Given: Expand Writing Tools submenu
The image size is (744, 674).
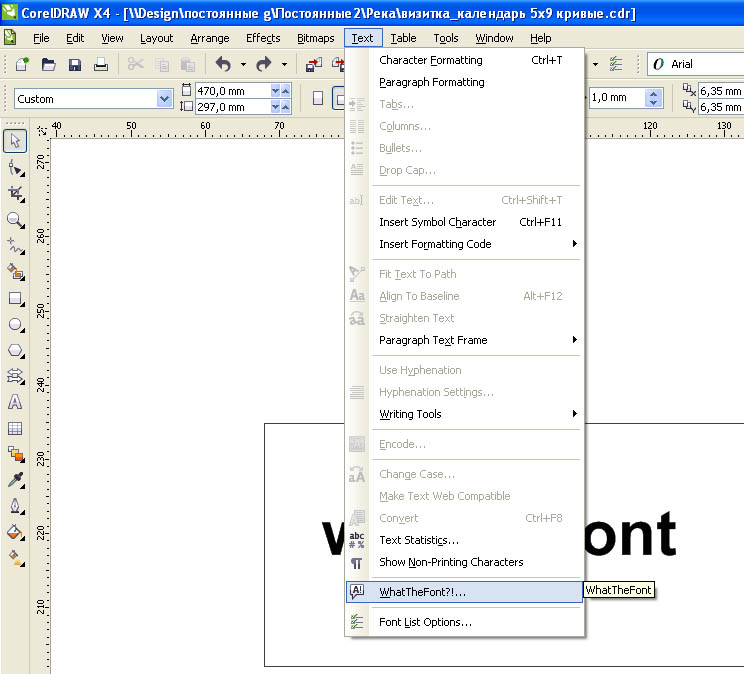Looking at the screenshot, I should [x=477, y=414].
